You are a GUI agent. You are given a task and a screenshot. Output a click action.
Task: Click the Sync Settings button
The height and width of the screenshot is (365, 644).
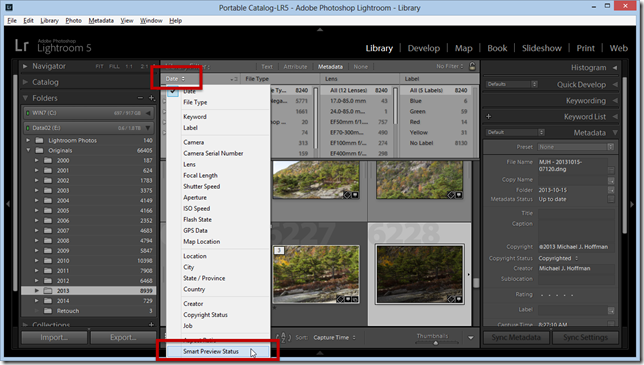pyautogui.click(x=585, y=337)
